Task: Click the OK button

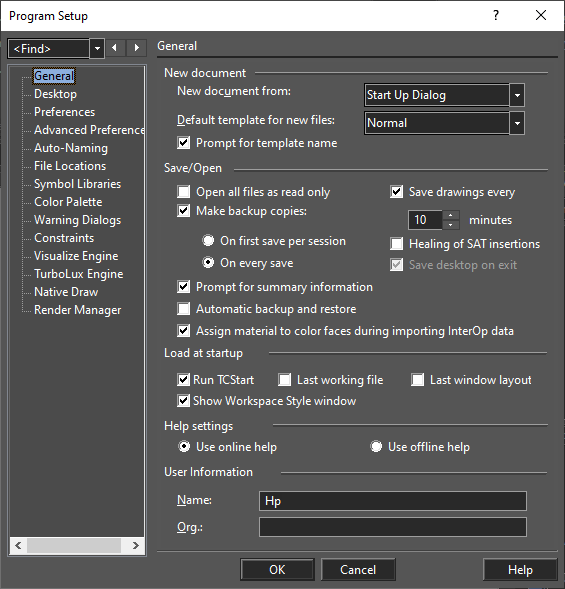Action: tap(277, 569)
